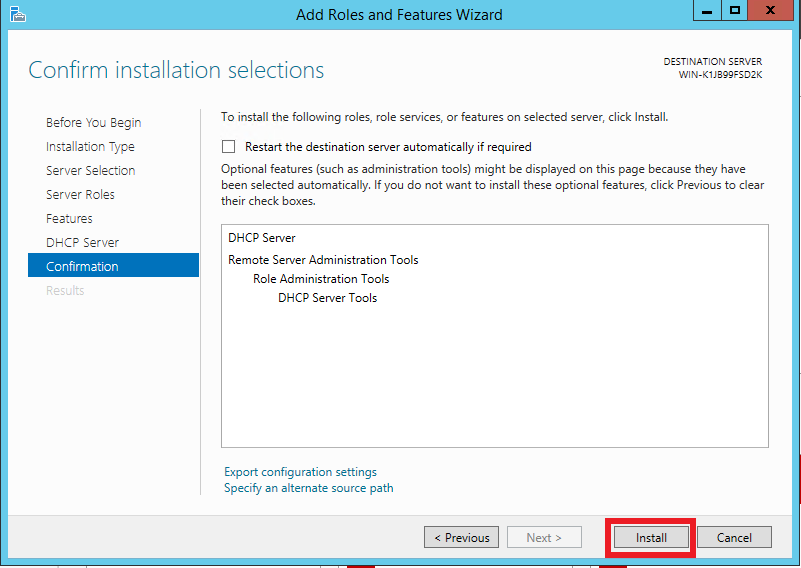
Task: Select the Server Selection step
Action: [90, 171]
